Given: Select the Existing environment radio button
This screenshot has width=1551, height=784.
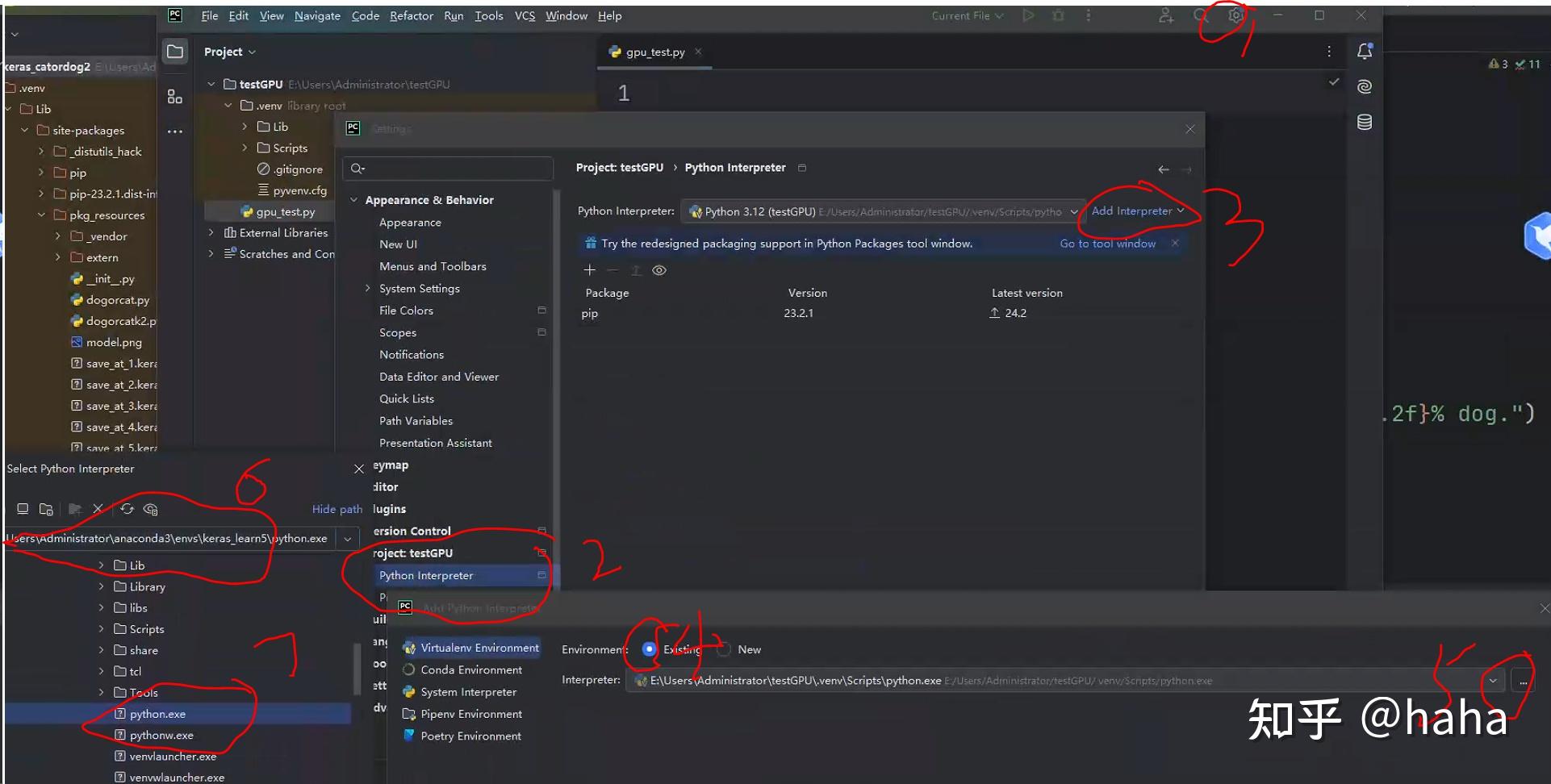Looking at the screenshot, I should point(649,649).
